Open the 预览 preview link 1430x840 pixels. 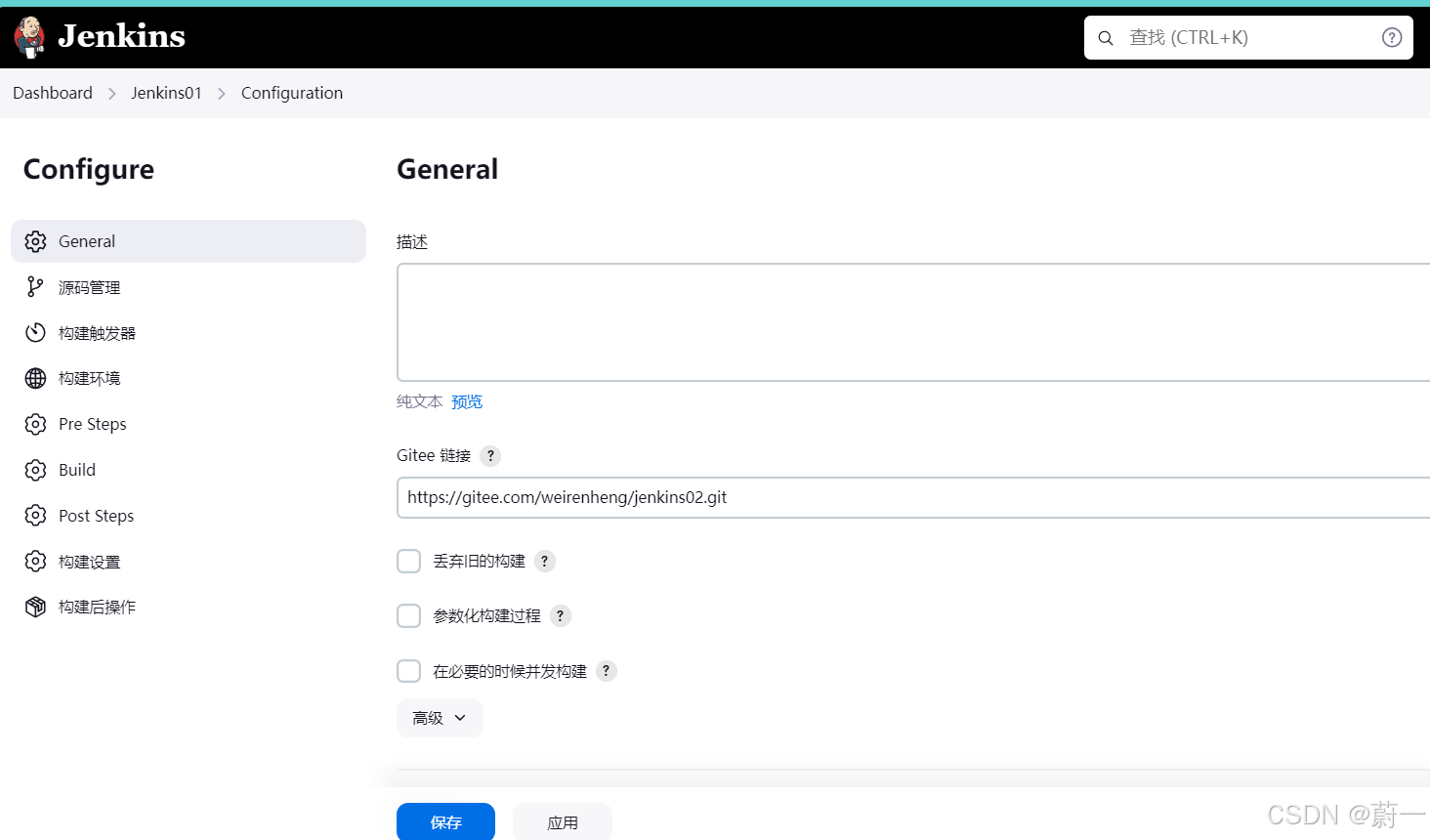tap(467, 401)
